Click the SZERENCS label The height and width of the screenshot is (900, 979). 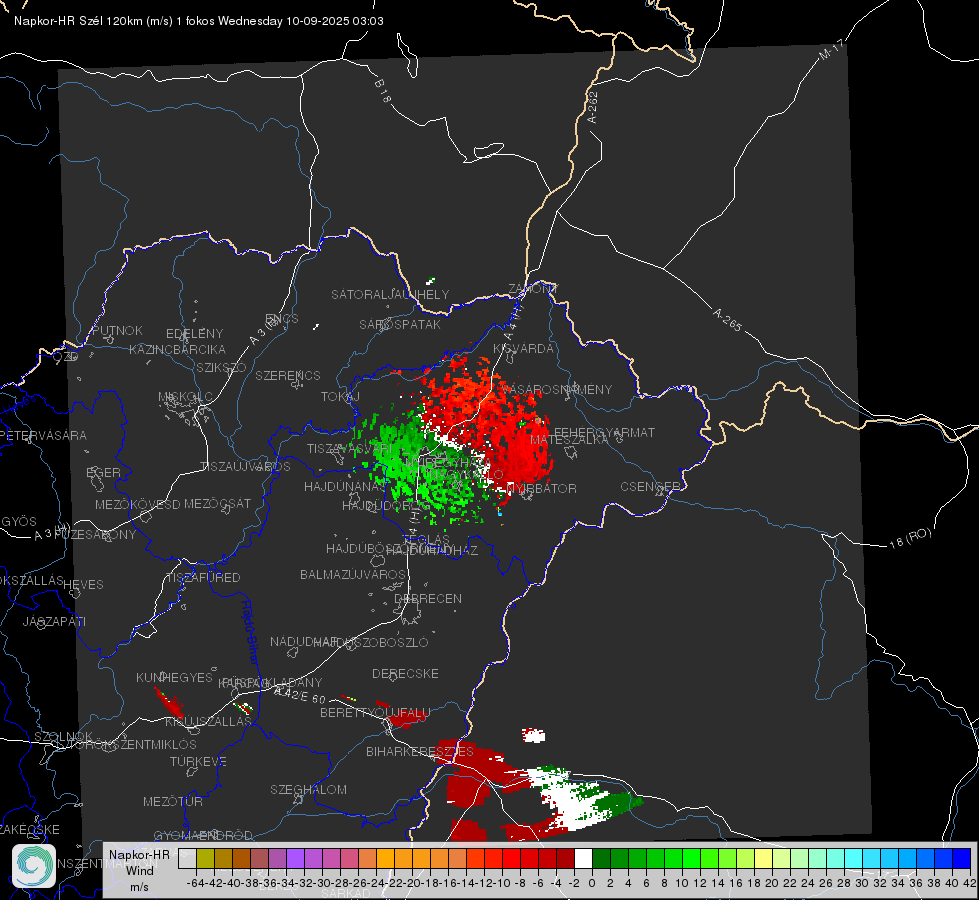tap(288, 375)
